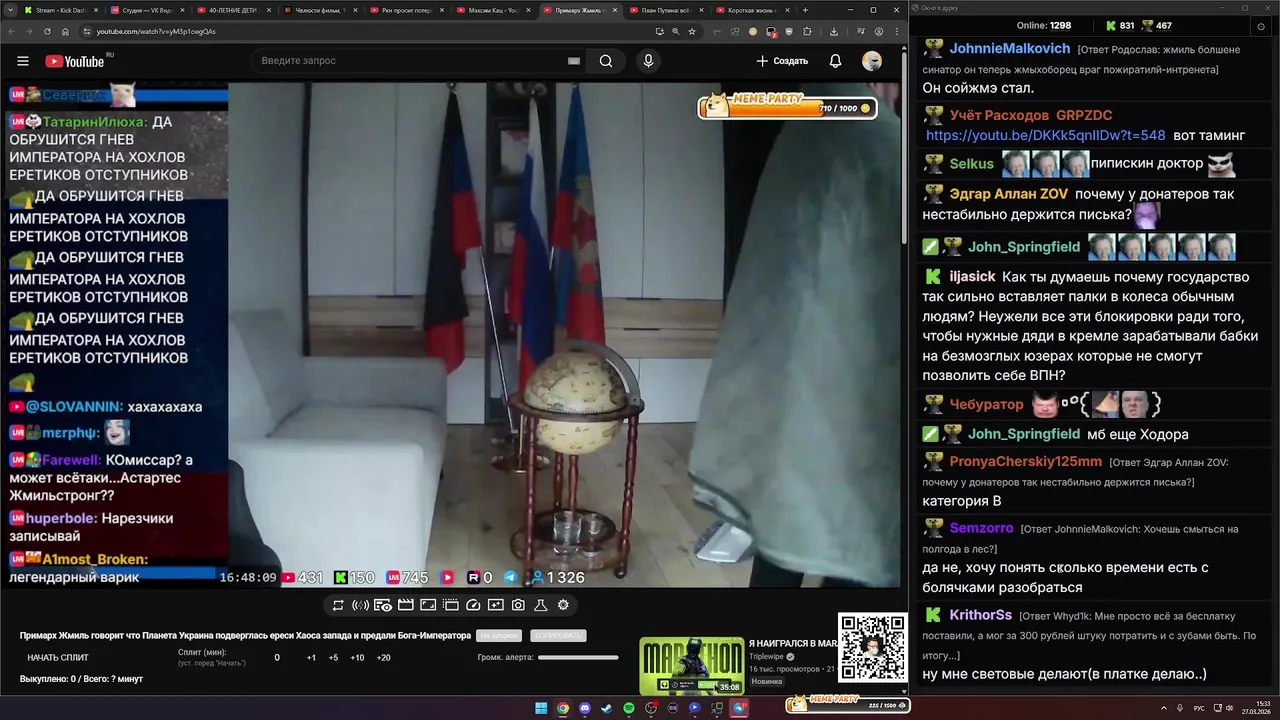This screenshot has height=720, width=1280.
Task: Start voice search with the microphone icon
Action: point(648,61)
